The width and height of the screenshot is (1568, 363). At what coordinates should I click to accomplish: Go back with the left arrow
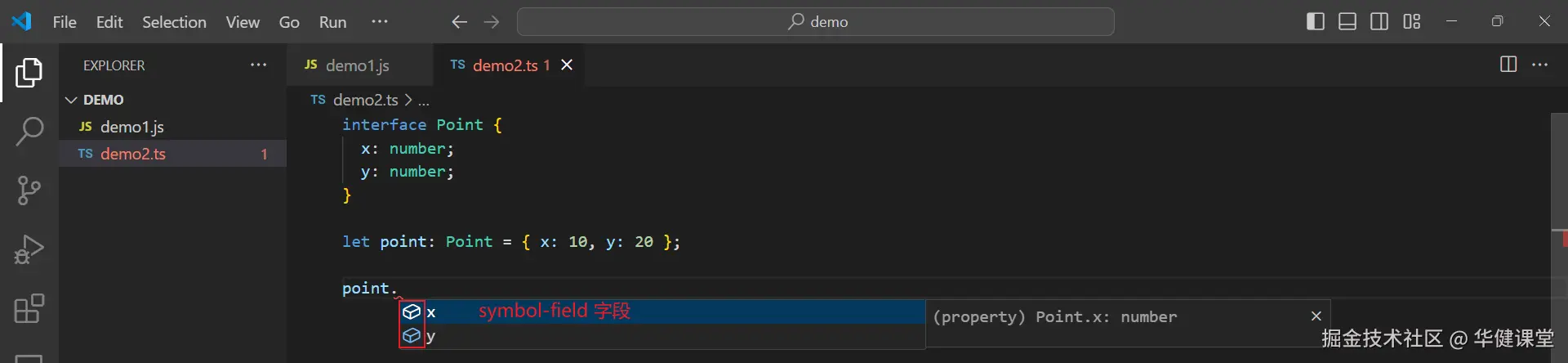pos(460,22)
